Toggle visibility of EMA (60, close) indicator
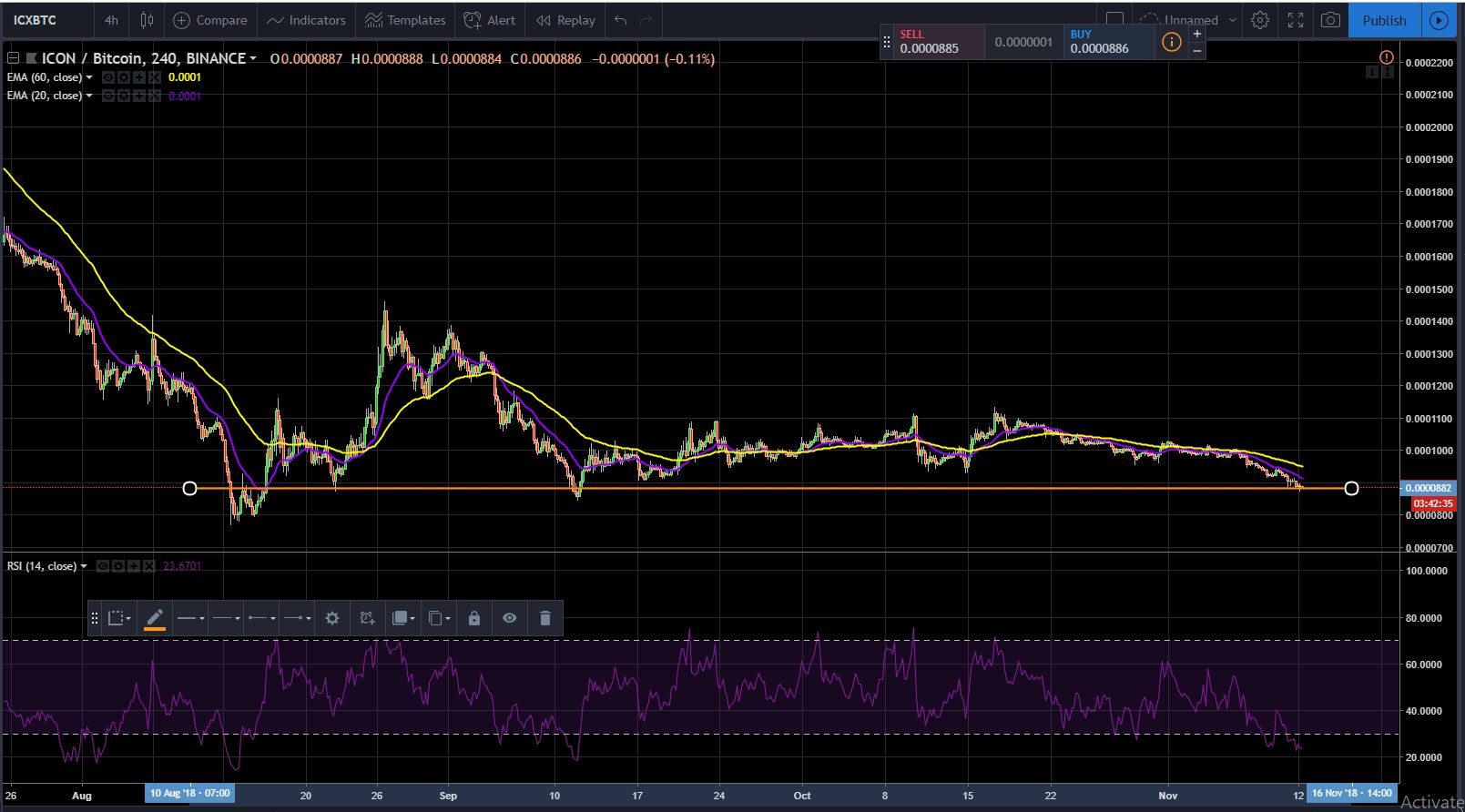 (x=107, y=77)
